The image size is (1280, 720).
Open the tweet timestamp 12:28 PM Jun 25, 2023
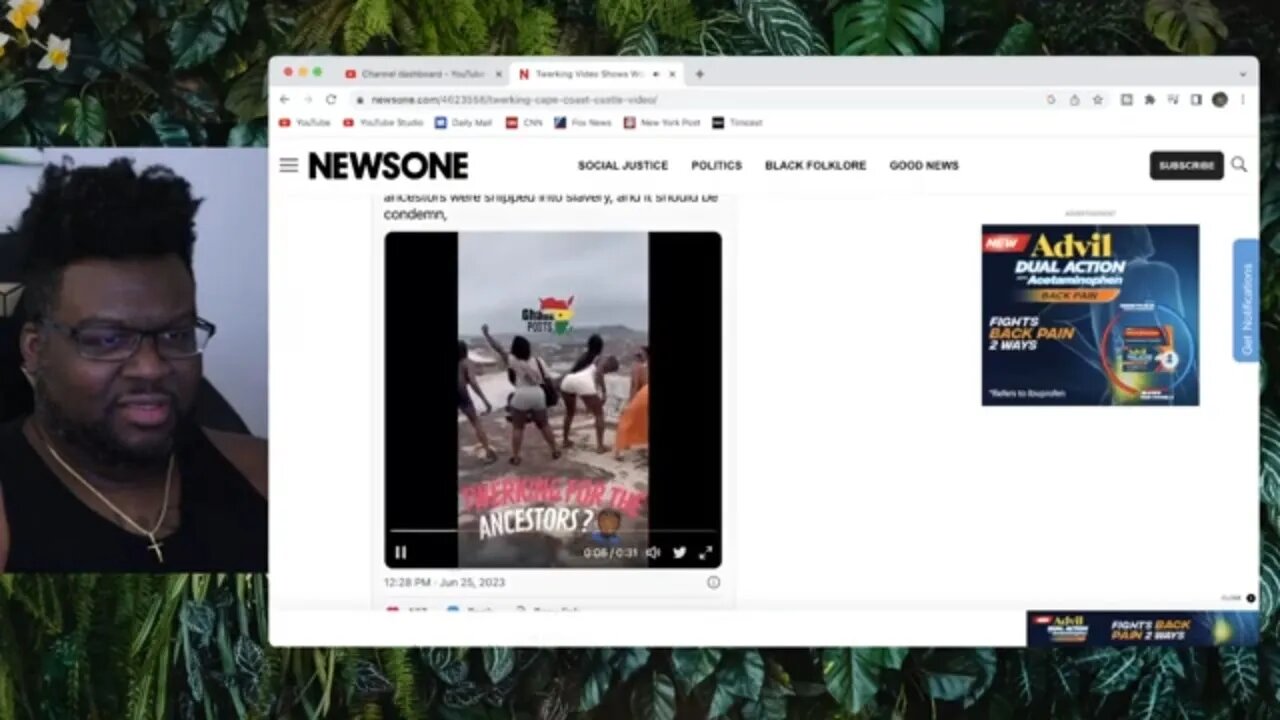[x=444, y=582]
